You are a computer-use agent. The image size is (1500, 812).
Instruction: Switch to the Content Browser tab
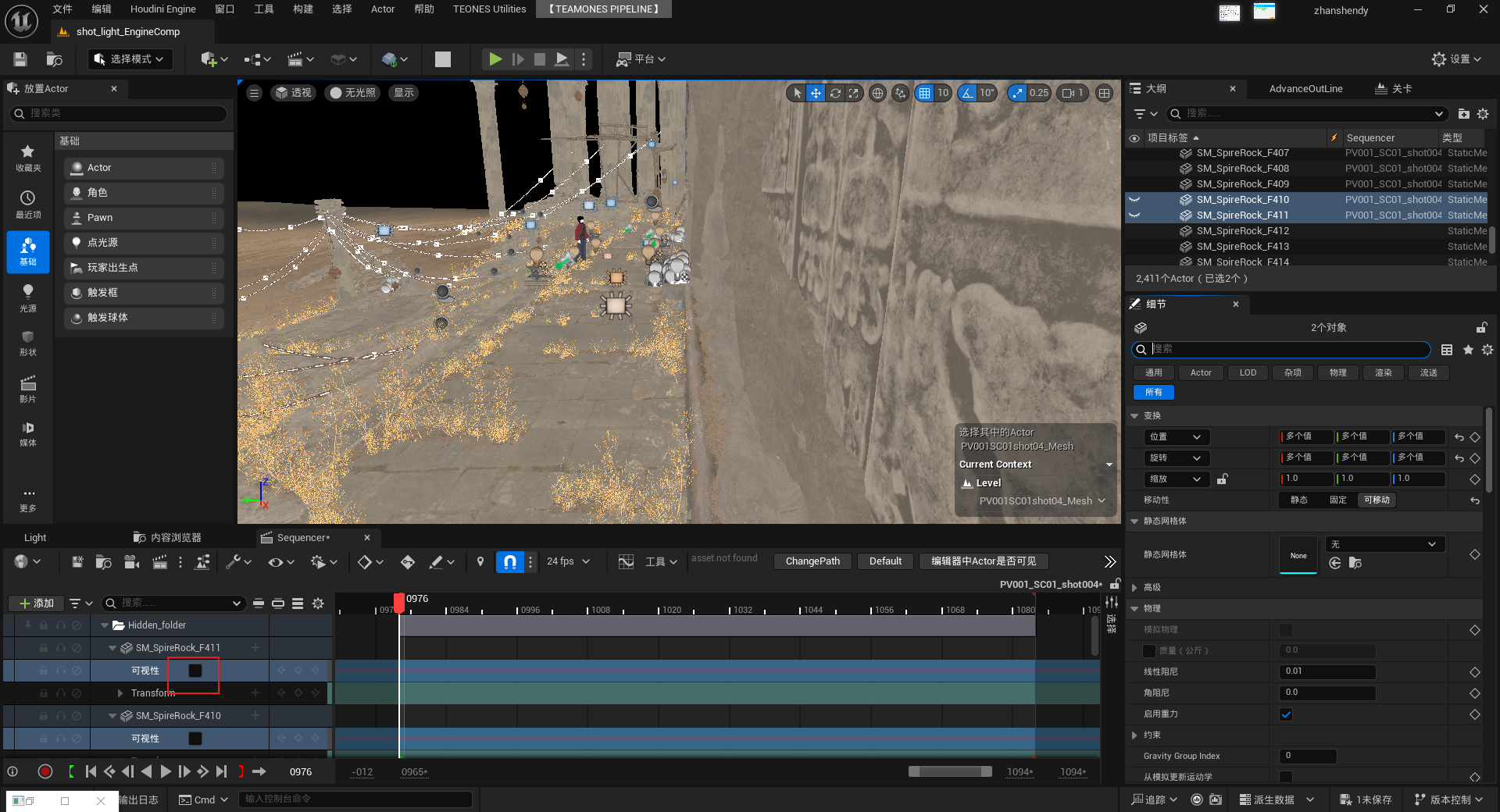168,537
